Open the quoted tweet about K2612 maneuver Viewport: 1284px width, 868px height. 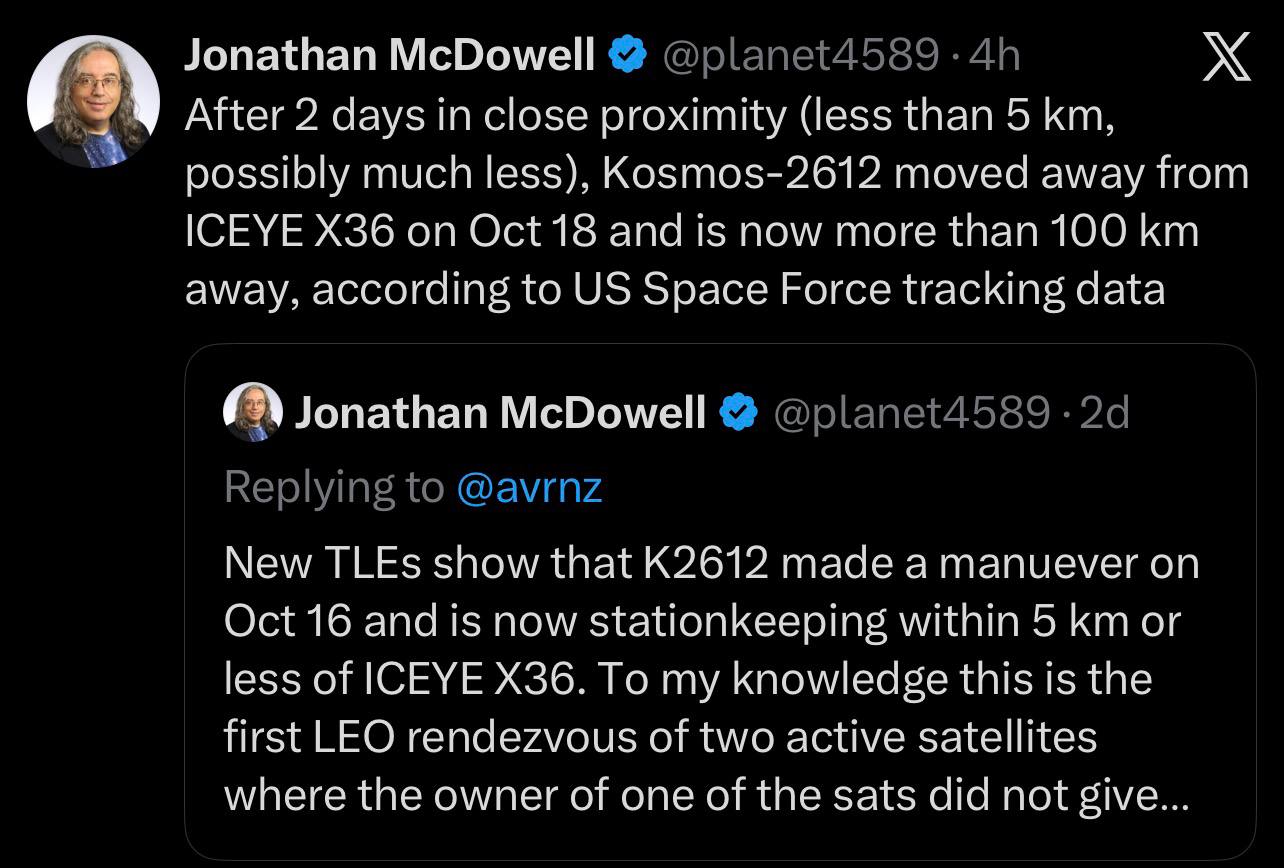click(720, 602)
